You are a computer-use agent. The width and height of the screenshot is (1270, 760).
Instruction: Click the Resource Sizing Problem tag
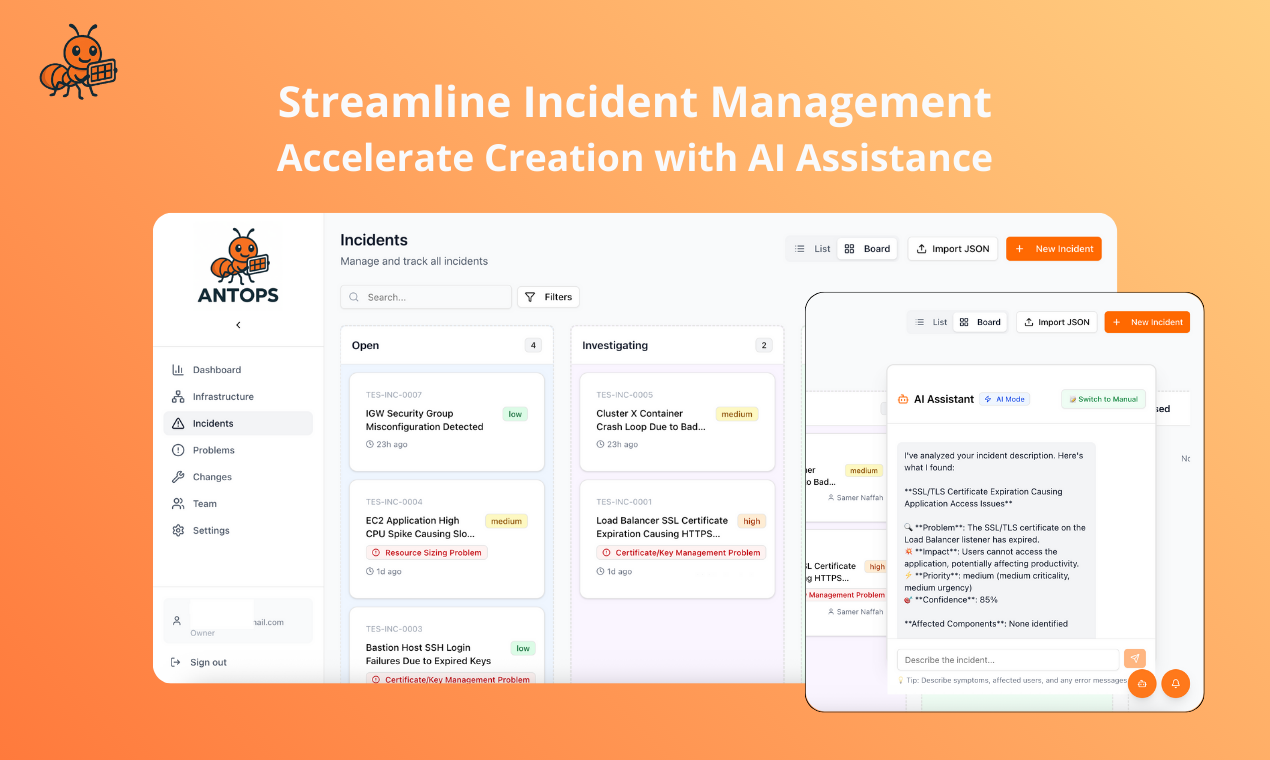[x=427, y=553]
